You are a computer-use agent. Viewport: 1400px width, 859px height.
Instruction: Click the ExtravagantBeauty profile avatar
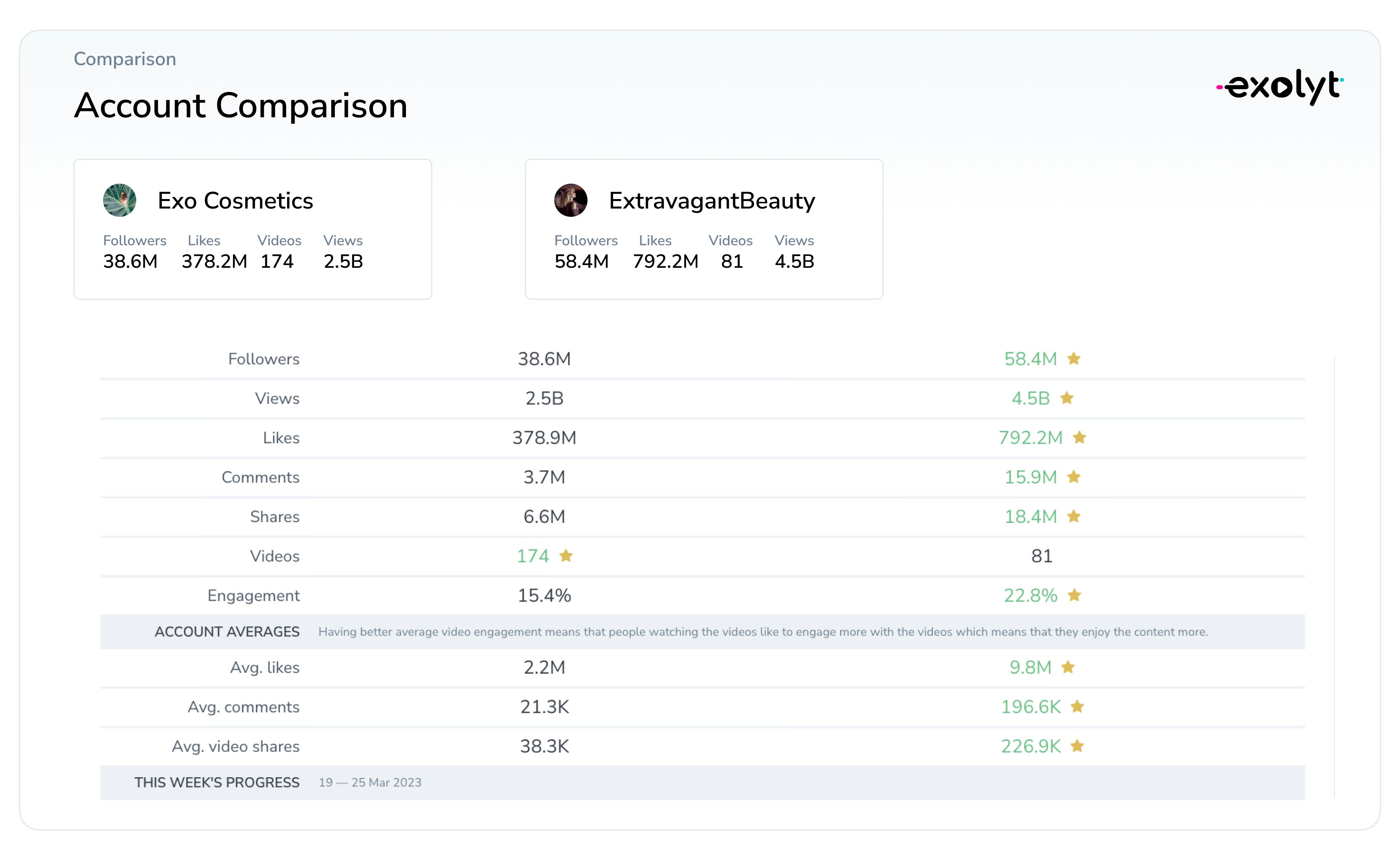(x=571, y=200)
